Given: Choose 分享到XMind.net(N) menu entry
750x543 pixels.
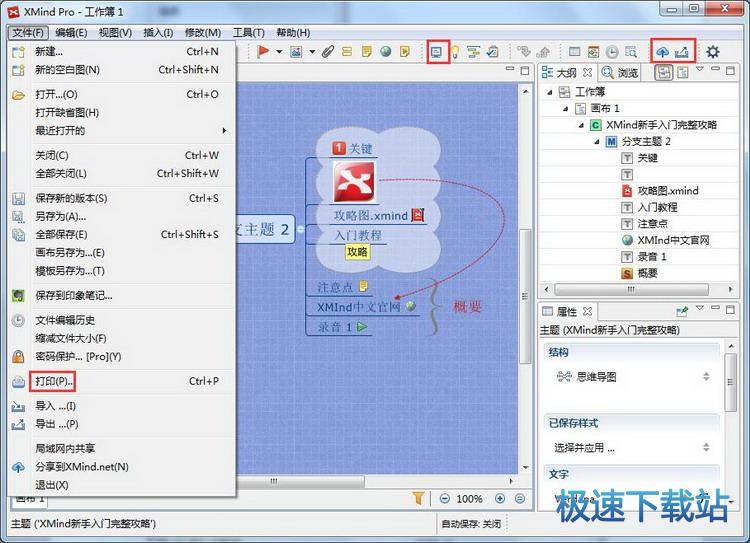Looking at the screenshot, I should pyautogui.click(x=121, y=467).
